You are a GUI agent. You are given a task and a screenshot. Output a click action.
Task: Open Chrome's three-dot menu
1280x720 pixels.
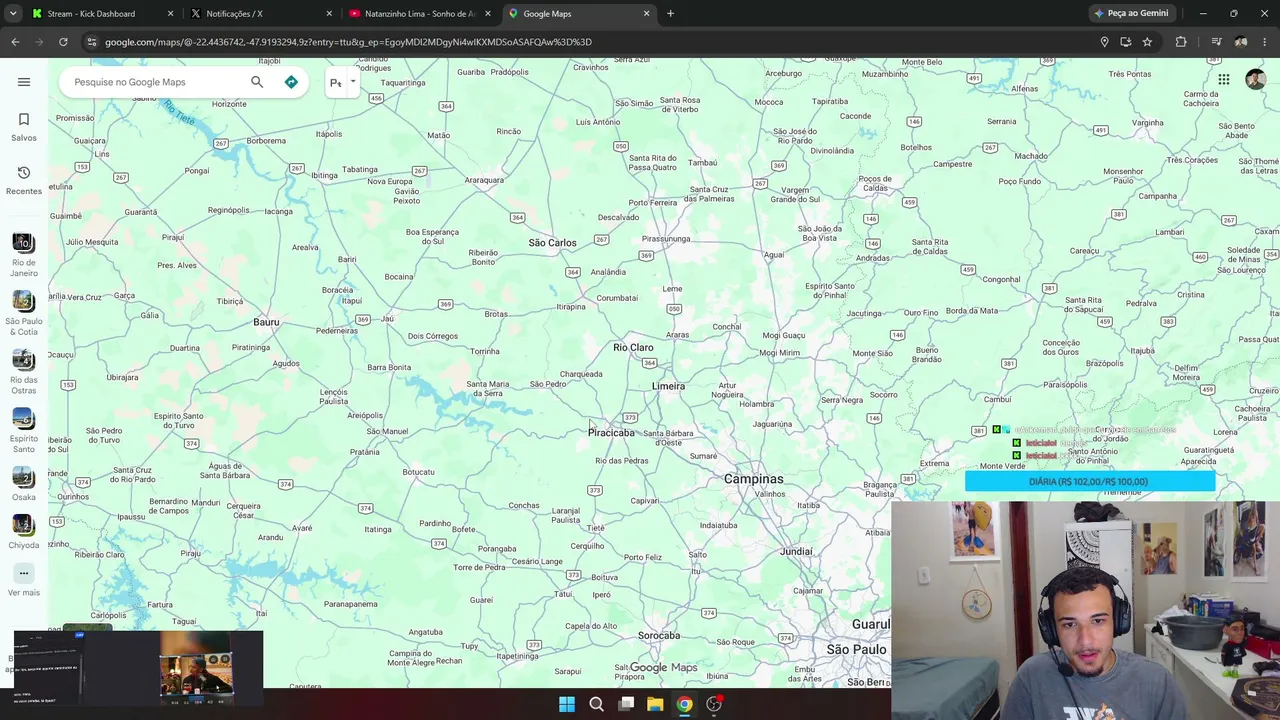point(1265,42)
